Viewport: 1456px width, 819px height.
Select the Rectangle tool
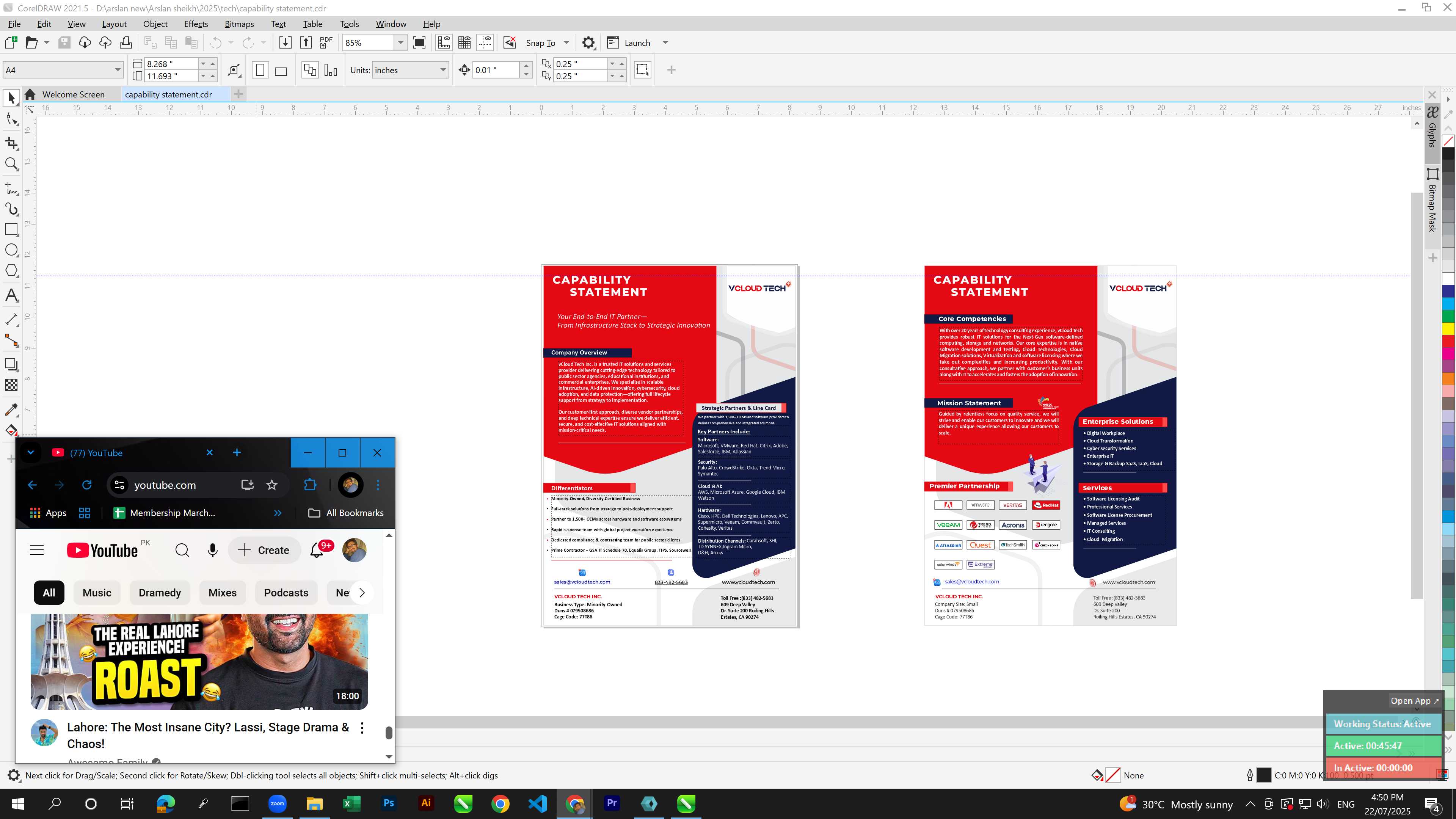[11, 229]
